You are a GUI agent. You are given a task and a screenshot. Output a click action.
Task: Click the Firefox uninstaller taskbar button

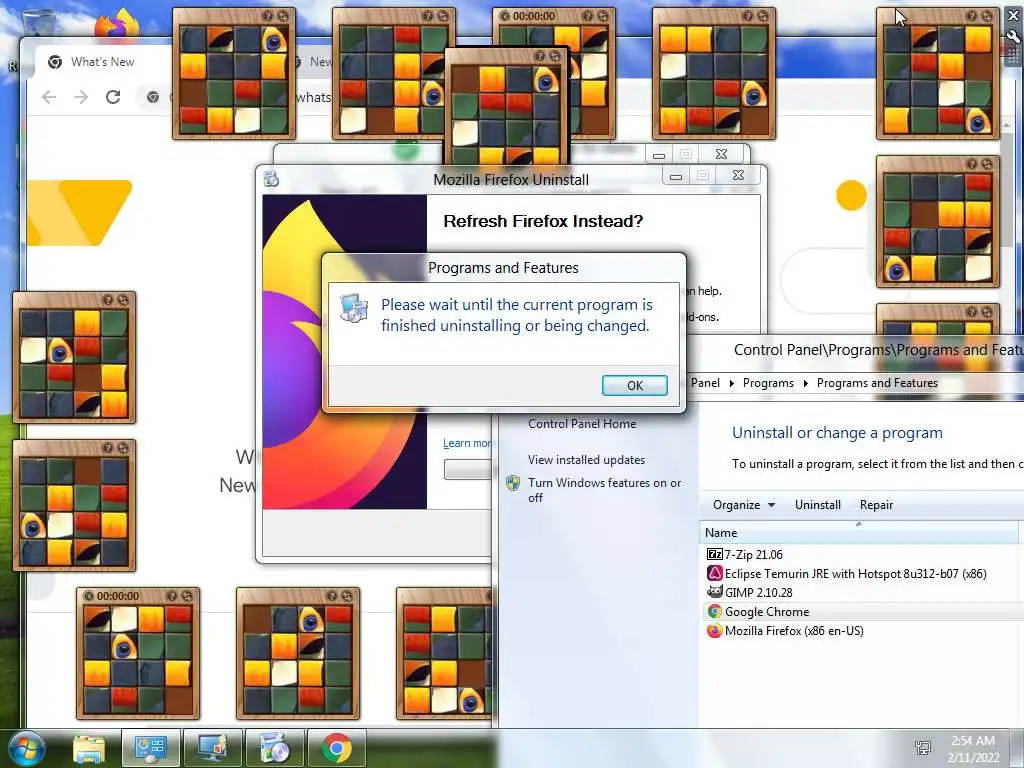coord(275,748)
